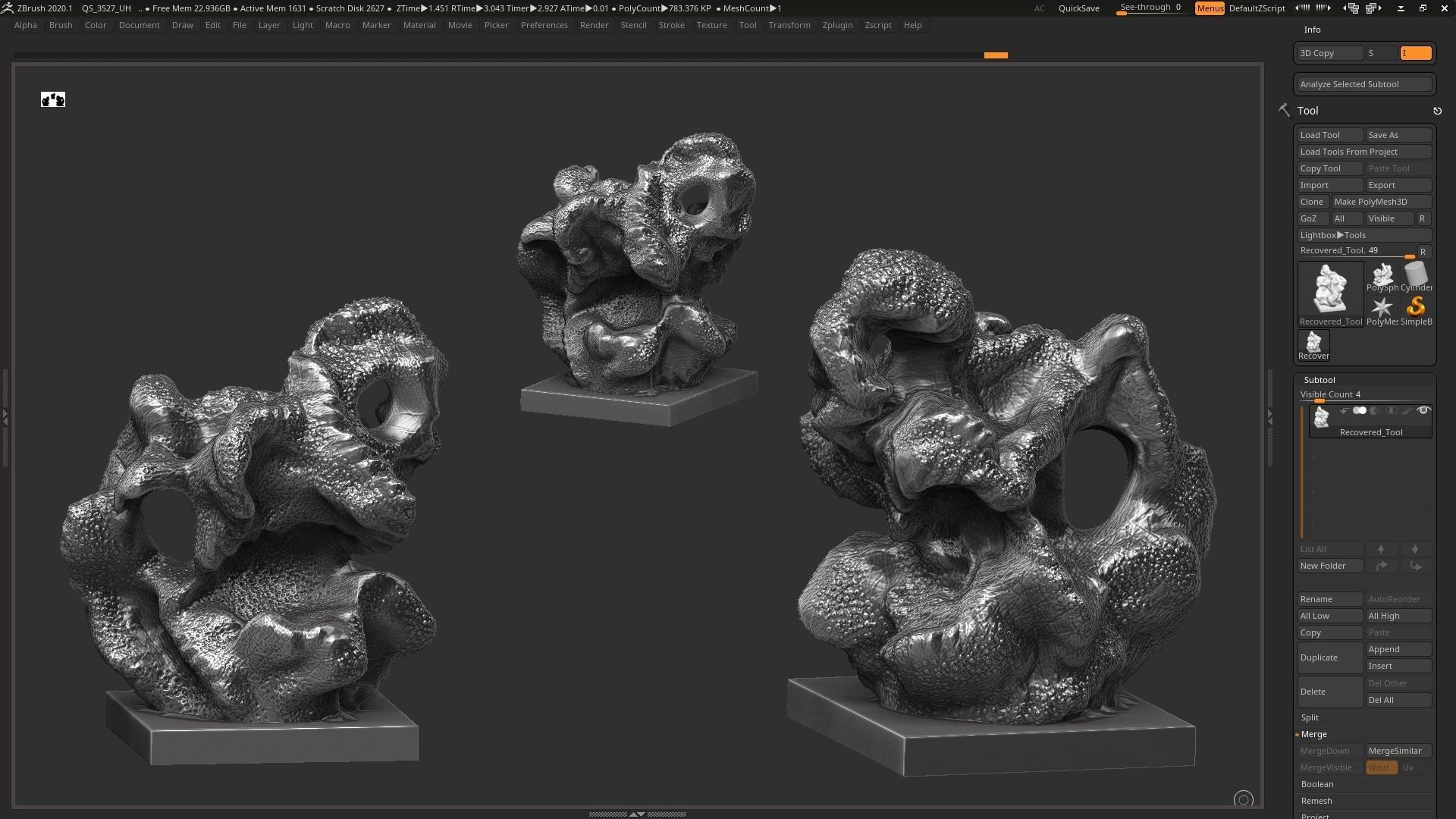The height and width of the screenshot is (819, 1456).
Task: Click the circular icon at canvas bottom-right
Action: click(x=1243, y=799)
